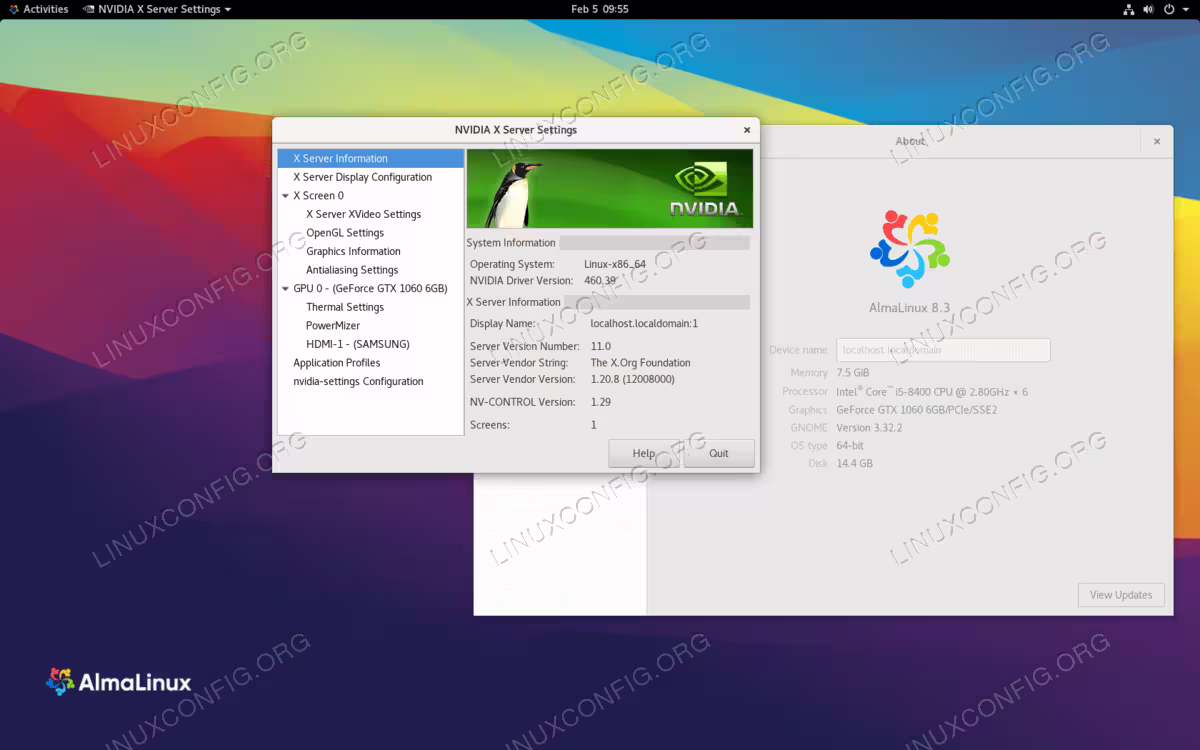Click NV-CONTROL Version value 1.29

pyautogui.click(x=601, y=402)
